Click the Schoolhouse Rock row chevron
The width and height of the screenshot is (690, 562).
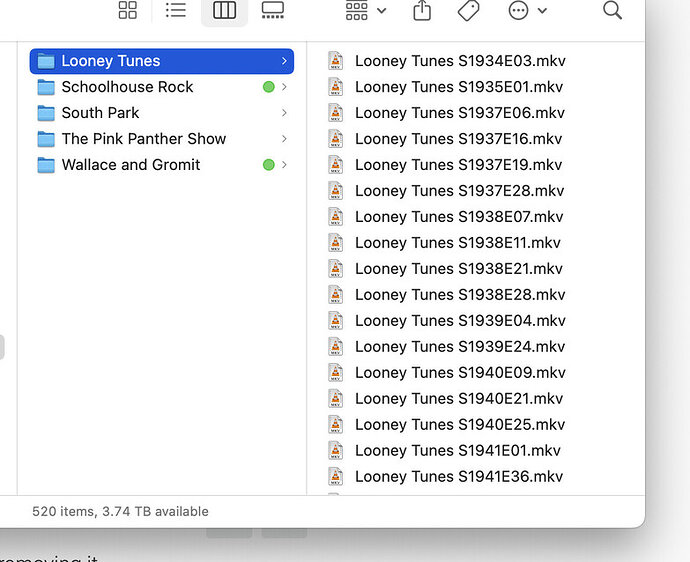284,87
